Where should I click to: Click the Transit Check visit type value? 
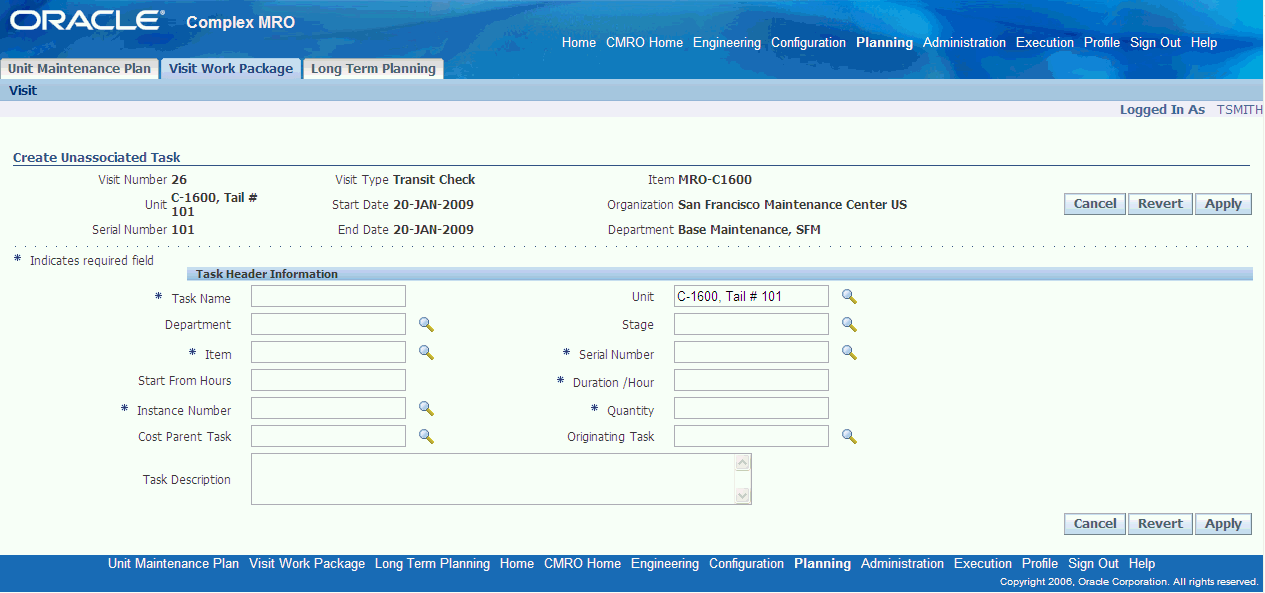point(434,180)
